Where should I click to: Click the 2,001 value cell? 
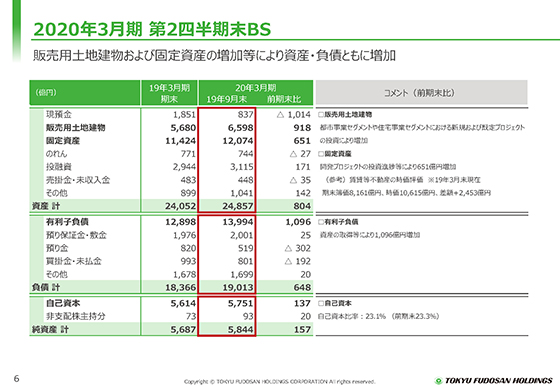click(x=242, y=235)
